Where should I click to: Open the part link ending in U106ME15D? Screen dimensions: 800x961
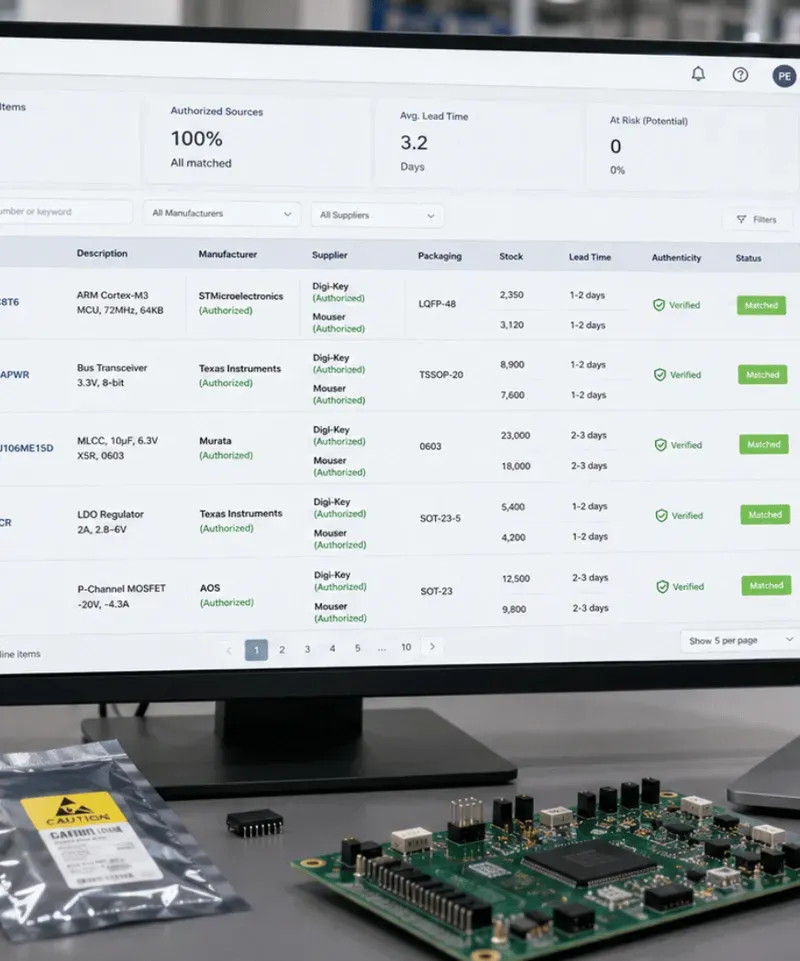pos(26,448)
